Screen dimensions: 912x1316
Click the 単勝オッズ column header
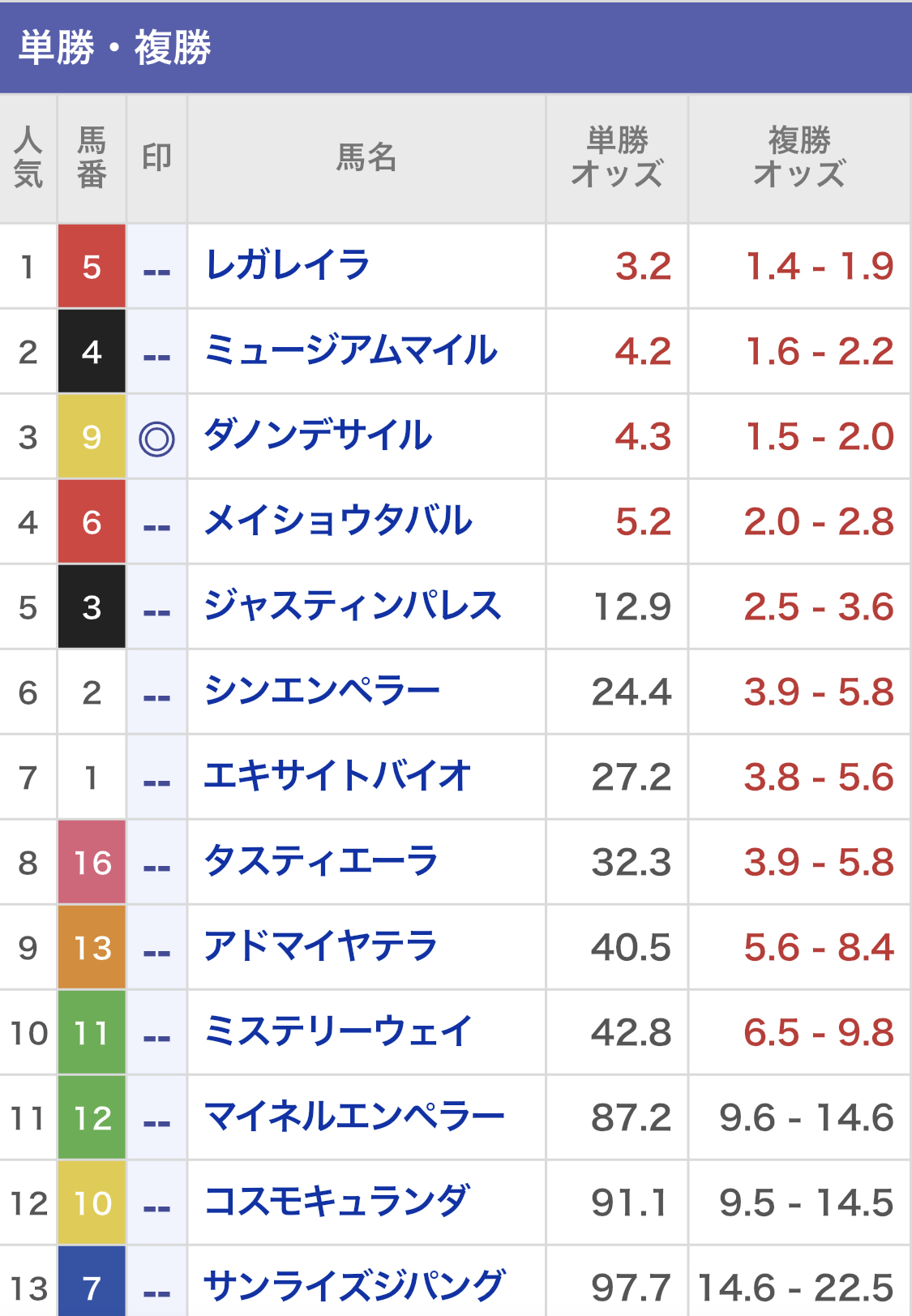pyautogui.click(x=617, y=158)
